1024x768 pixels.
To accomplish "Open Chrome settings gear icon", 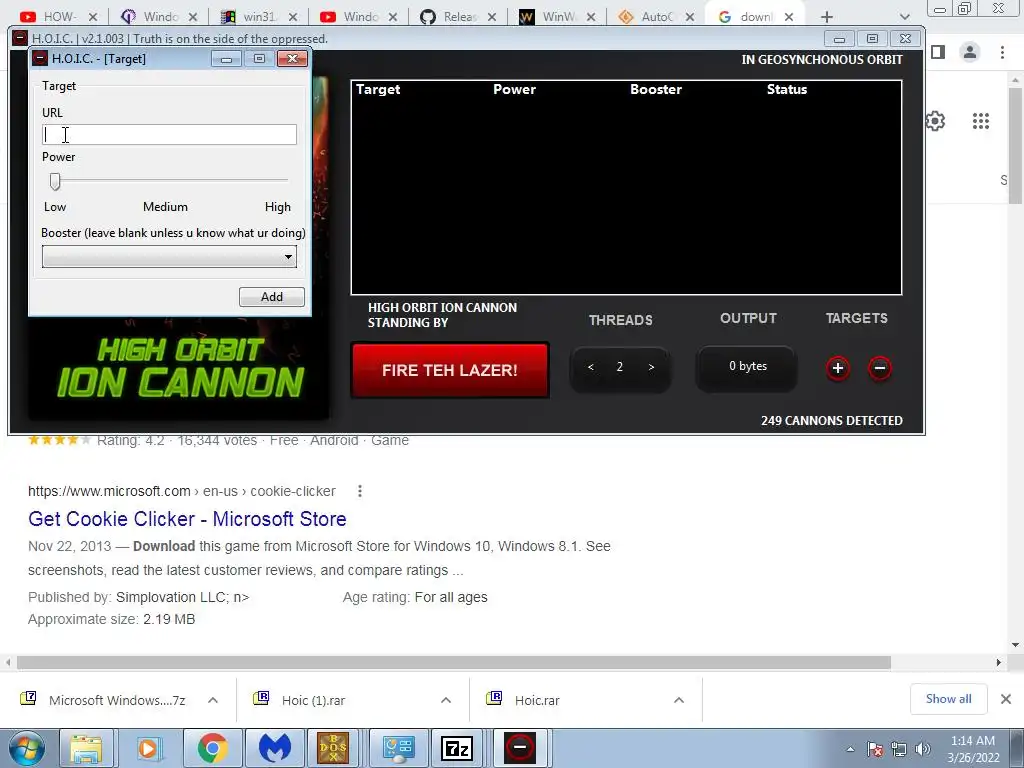I will (935, 121).
